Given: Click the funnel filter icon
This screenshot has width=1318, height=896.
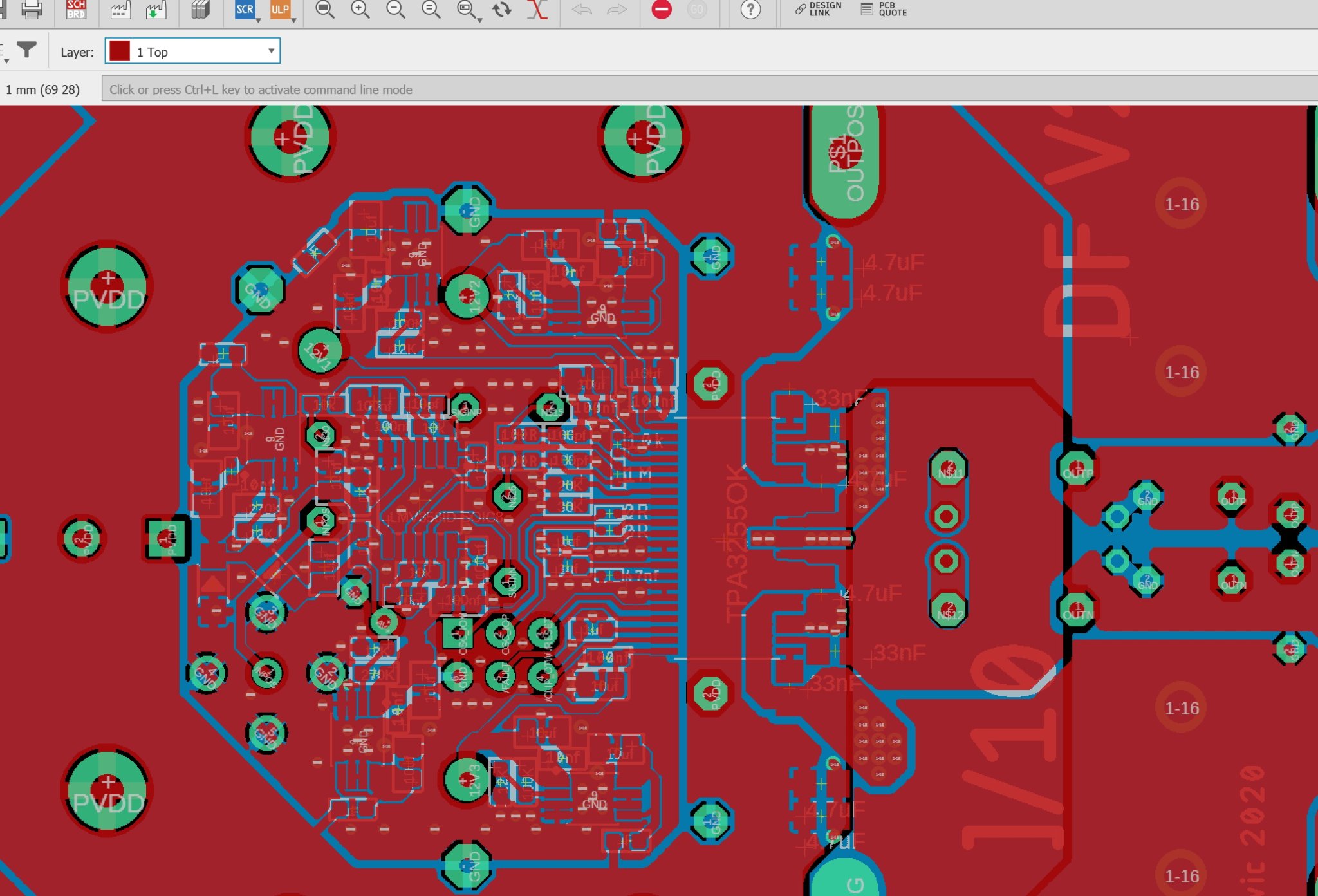Looking at the screenshot, I should 26,50.
